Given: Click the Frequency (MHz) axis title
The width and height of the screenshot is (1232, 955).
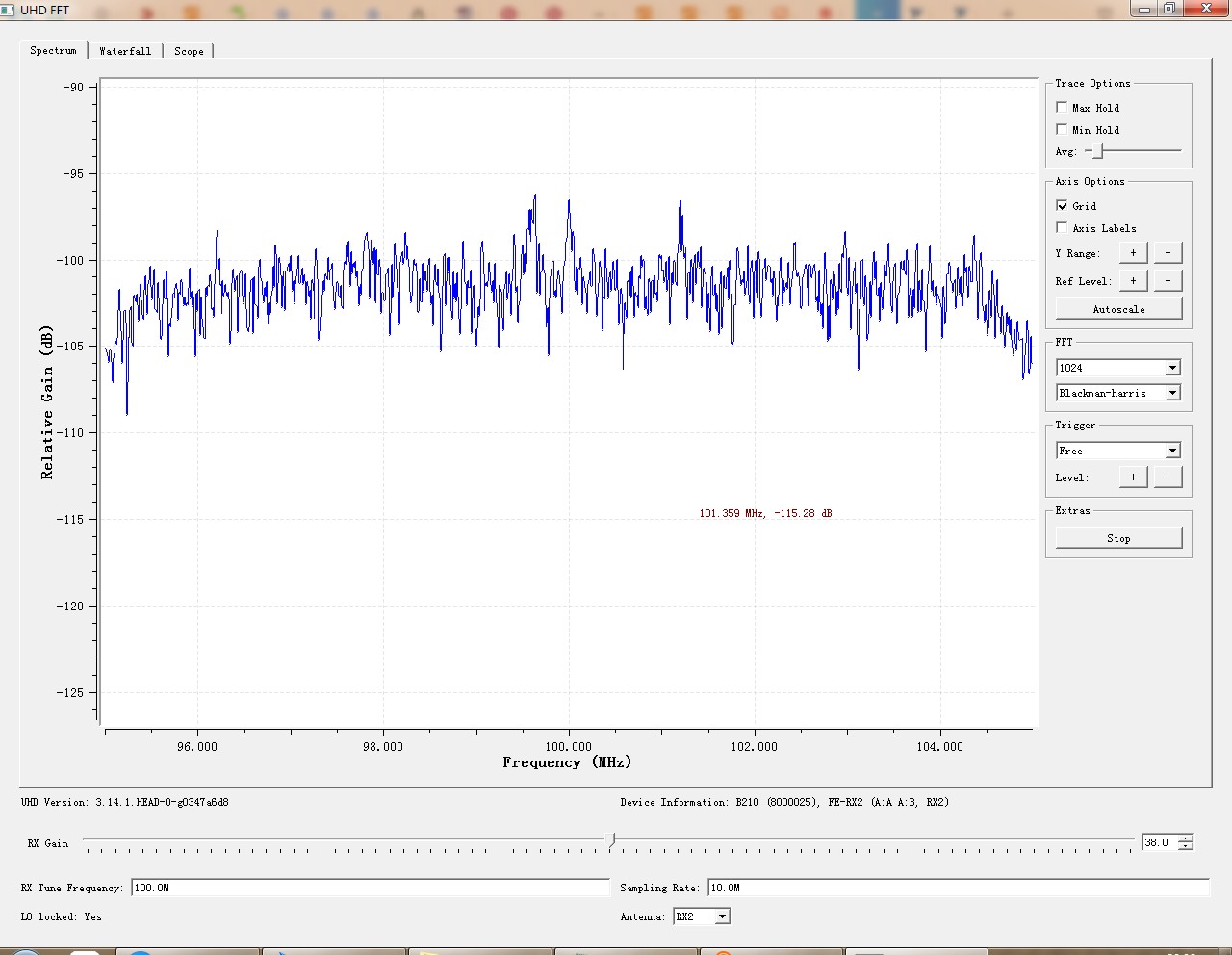Looking at the screenshot, I should (567, 761).
